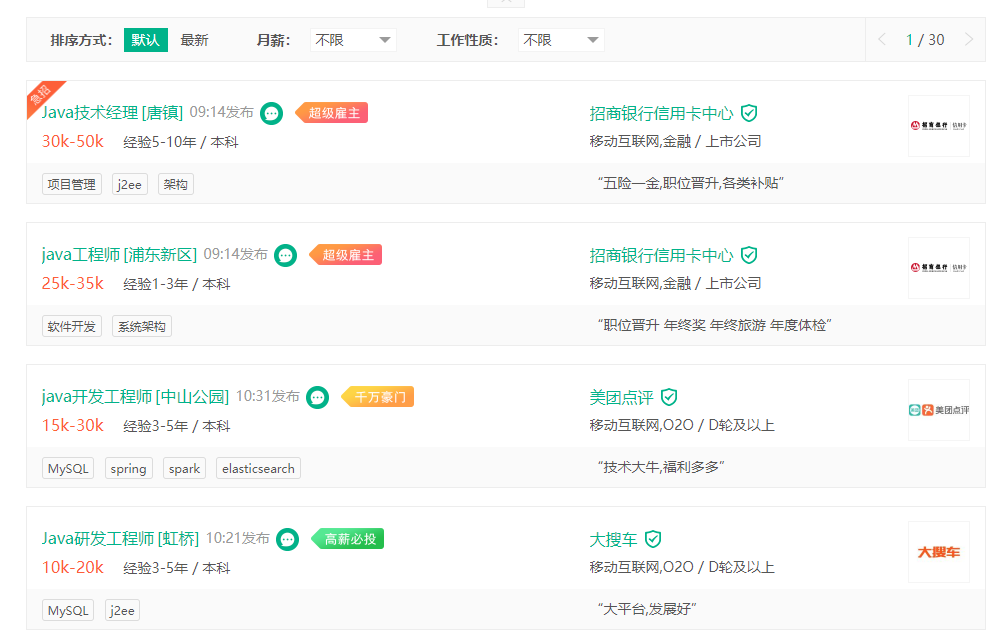Click the 超级雇主 badge on Java技术经理
1004x640 pixels.
(331, 113)
